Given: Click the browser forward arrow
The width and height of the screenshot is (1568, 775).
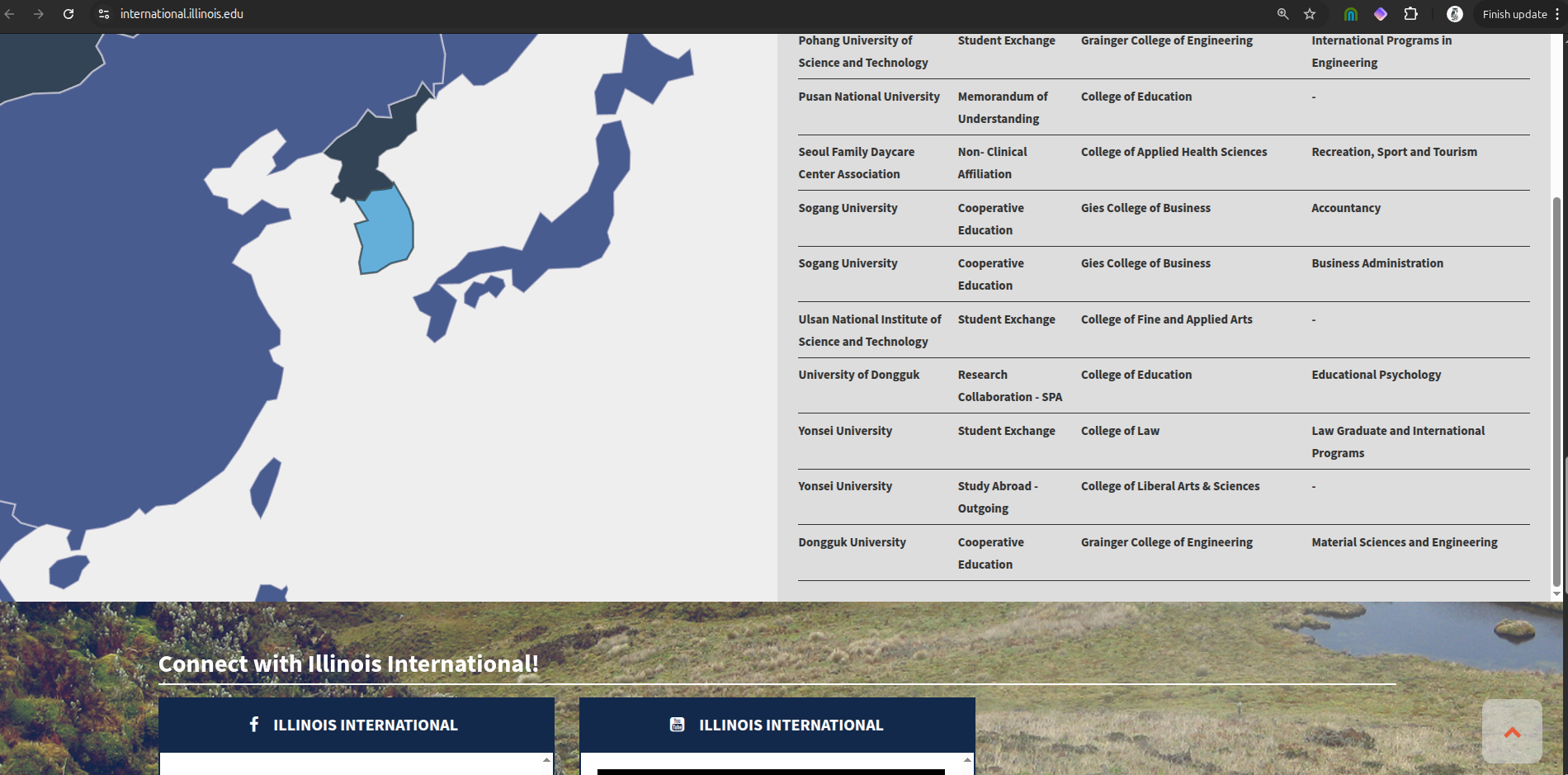Looking at the screenshot, I should point(39,14).
